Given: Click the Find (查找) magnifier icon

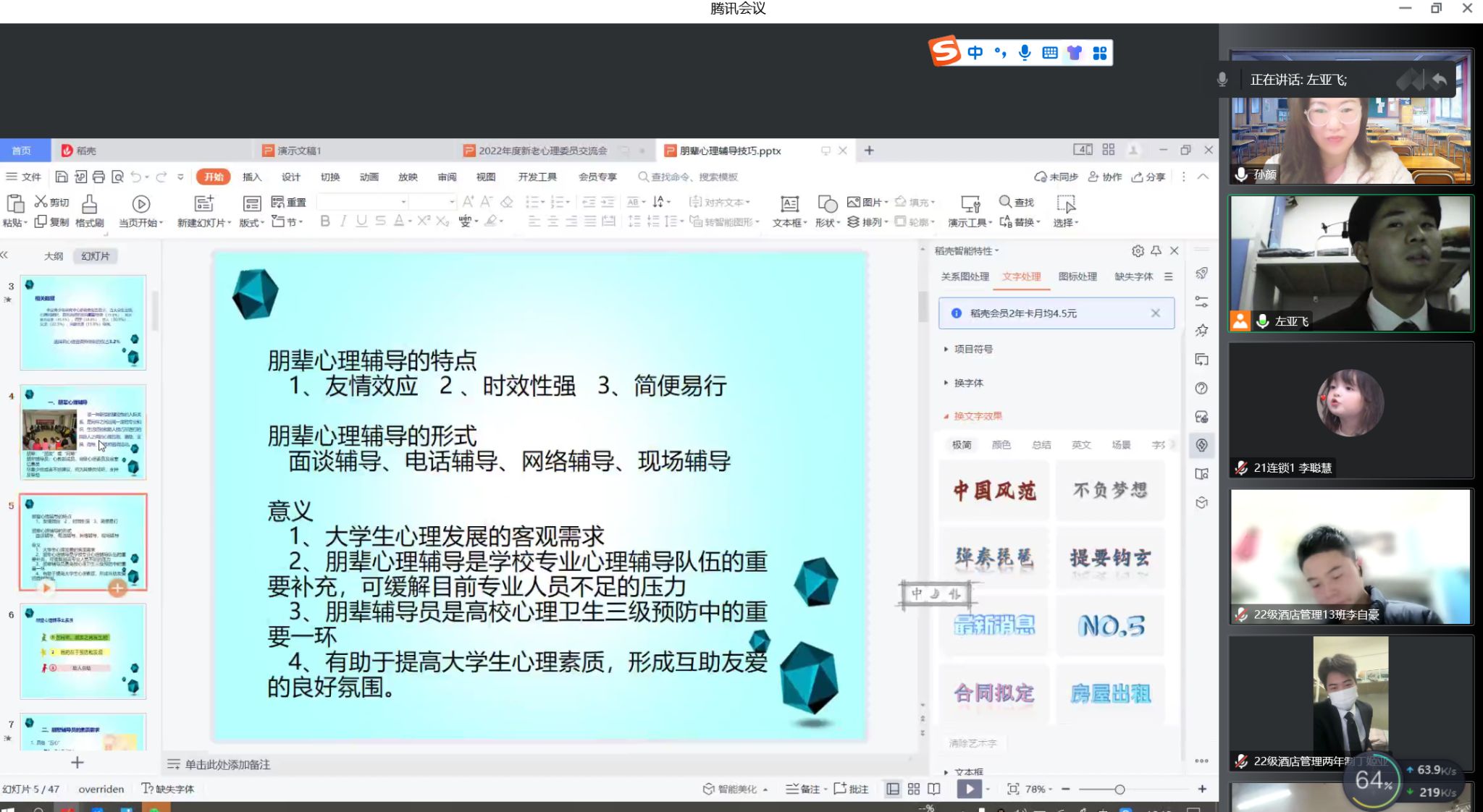Looking at the screenshot, I should [x=1005, y=202].
